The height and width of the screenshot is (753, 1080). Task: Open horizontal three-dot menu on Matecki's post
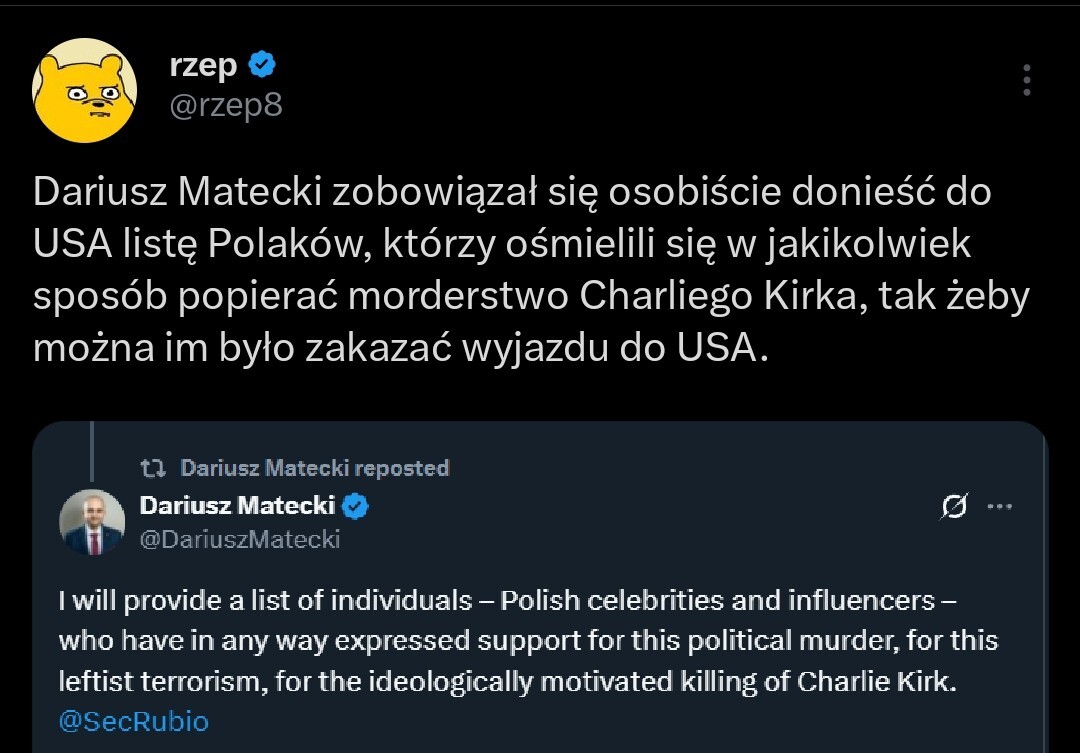(x=1000, y=506)
